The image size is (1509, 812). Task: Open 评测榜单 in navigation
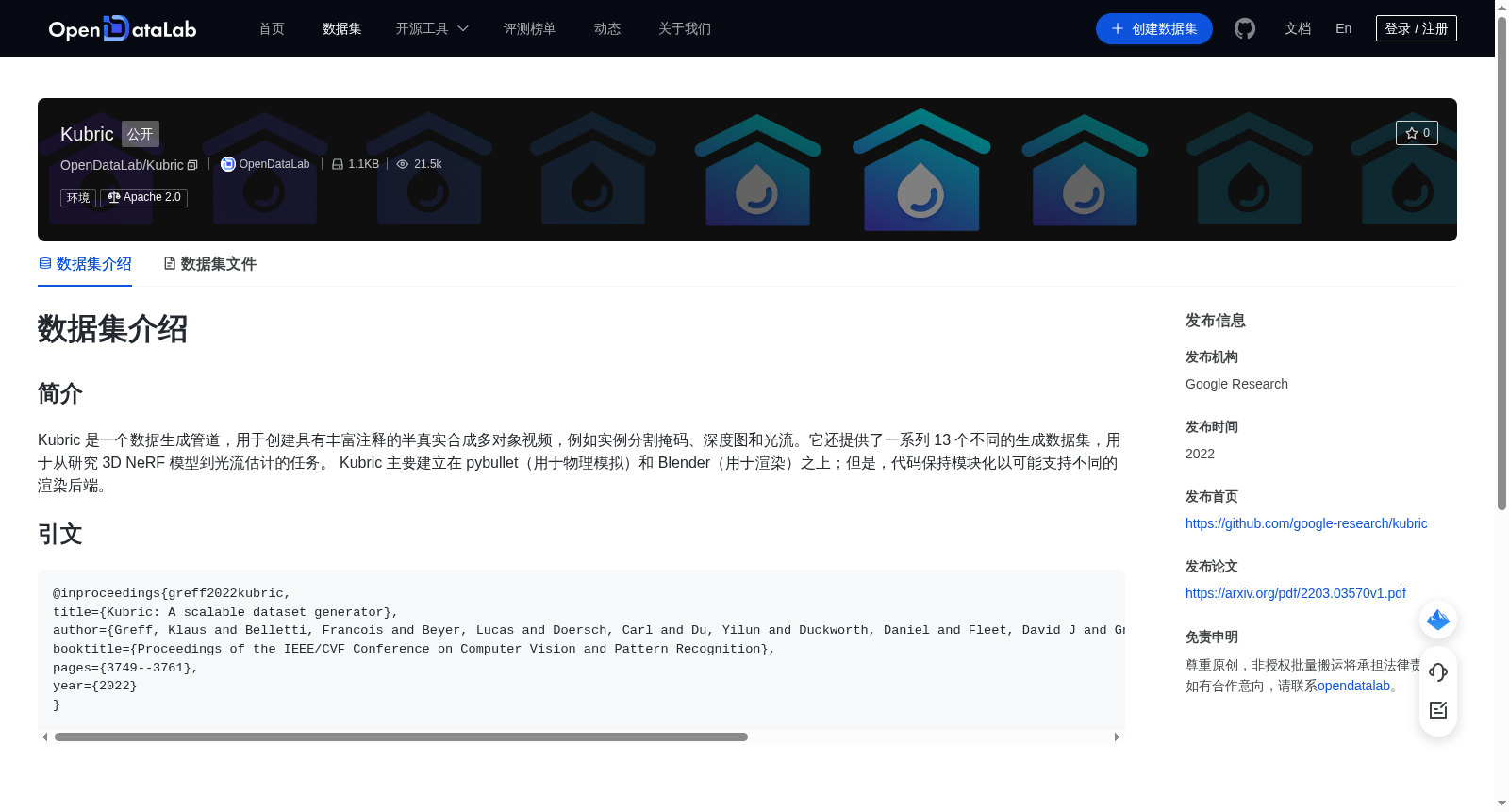click(530, 28)
